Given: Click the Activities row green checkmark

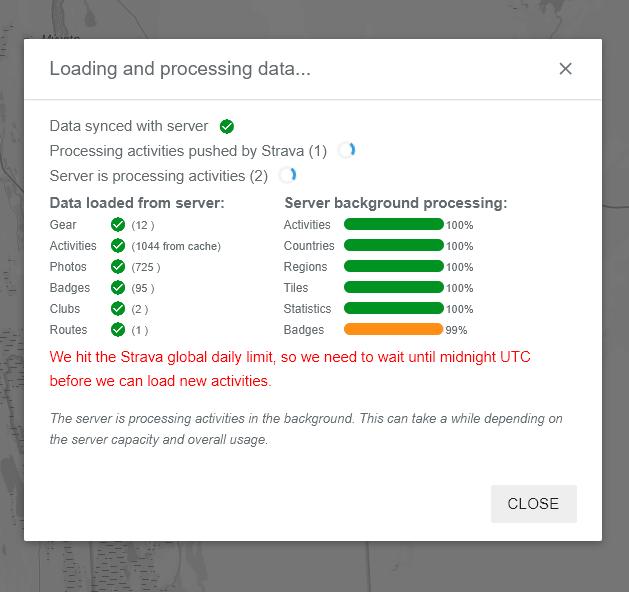Looking at the screenshot, I should click(x=118, y=246).
